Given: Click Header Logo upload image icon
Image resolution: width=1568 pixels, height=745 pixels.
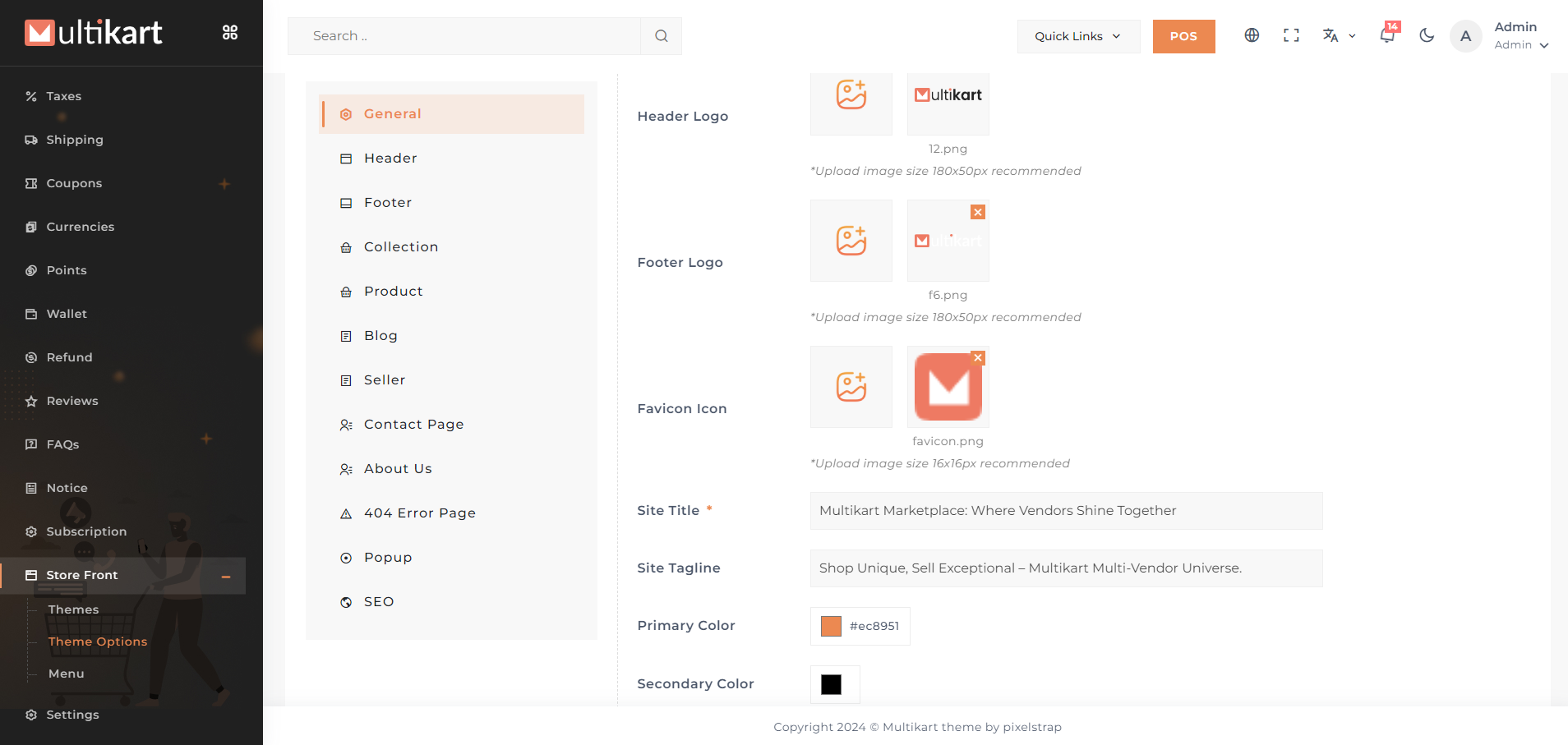Looking at the screenshot, I should pyautogui.click(x=851, y=95).
